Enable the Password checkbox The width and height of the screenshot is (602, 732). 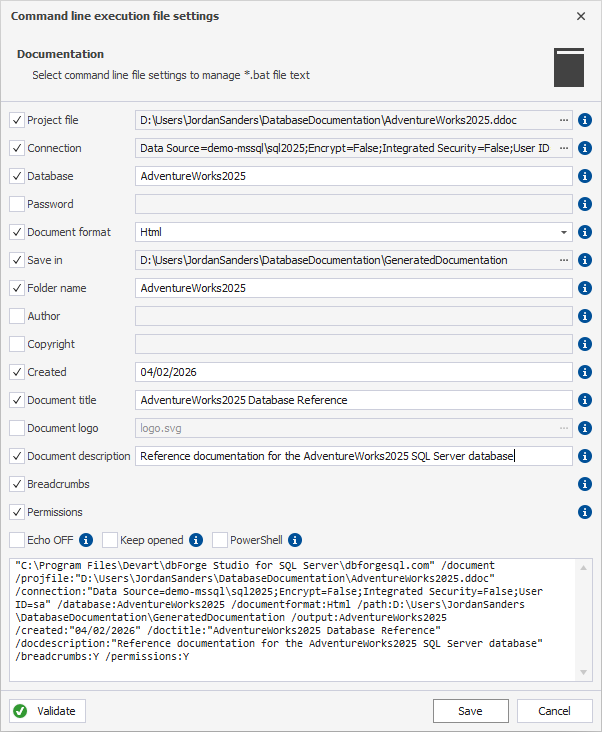tap(17, 204)
